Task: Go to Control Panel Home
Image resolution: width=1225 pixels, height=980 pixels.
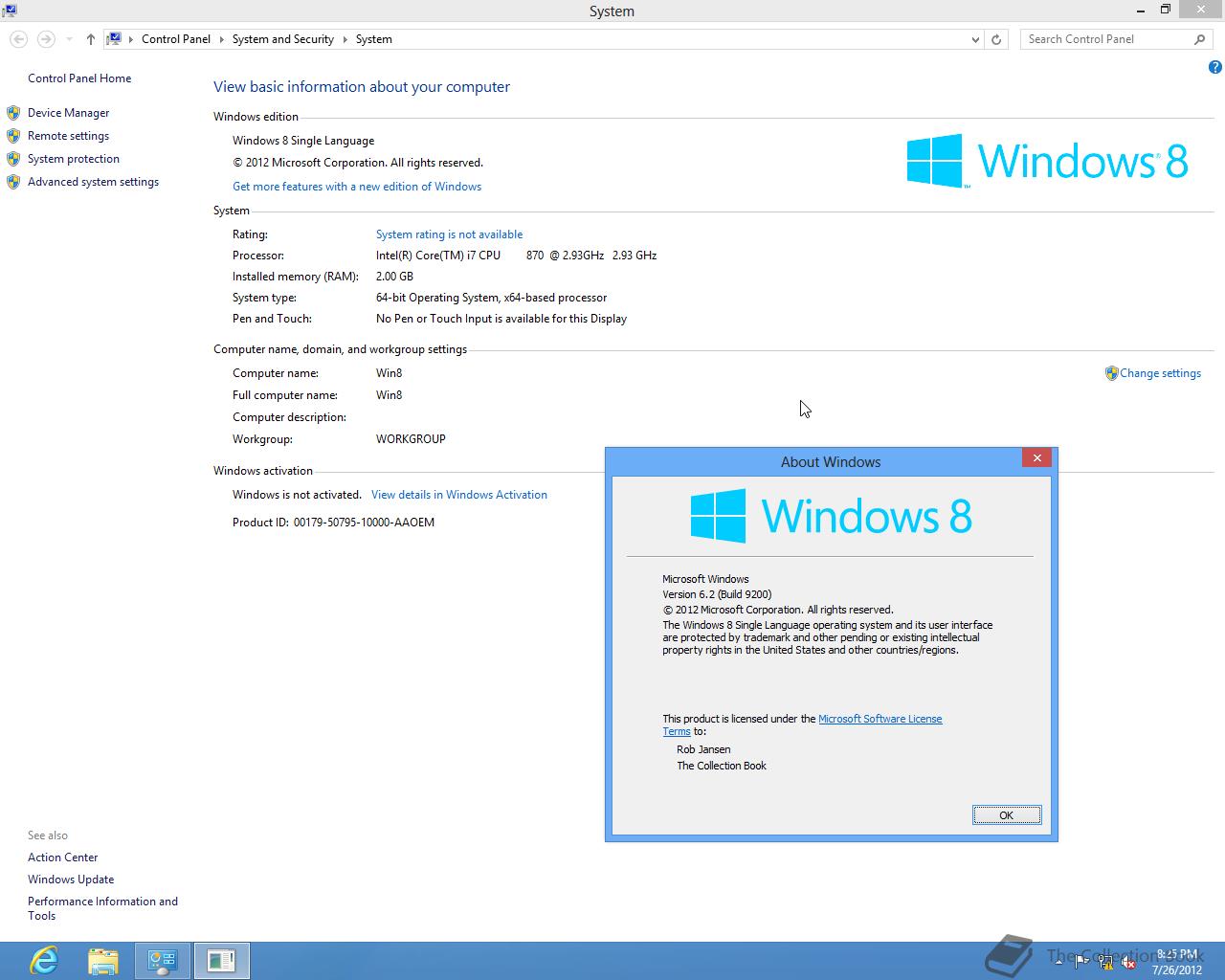Action: (x=79, y=78)
